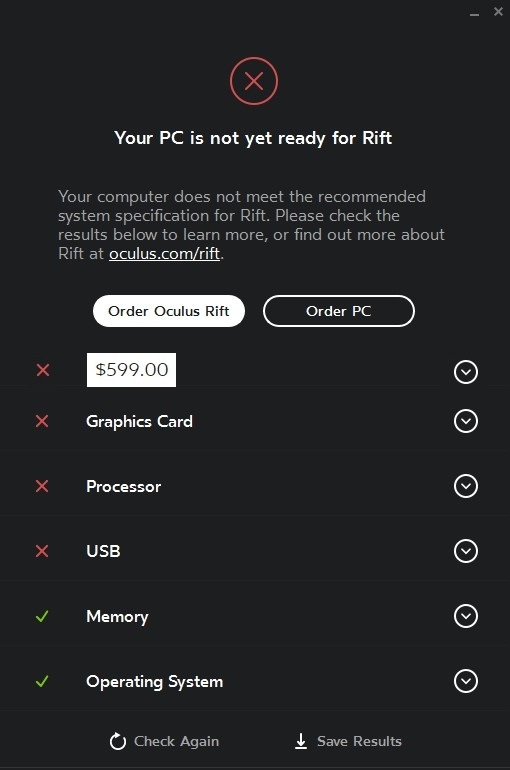Click the circular refresh arrow icon
This screenshot has height=770, width=510.
[x=118, y=741]
